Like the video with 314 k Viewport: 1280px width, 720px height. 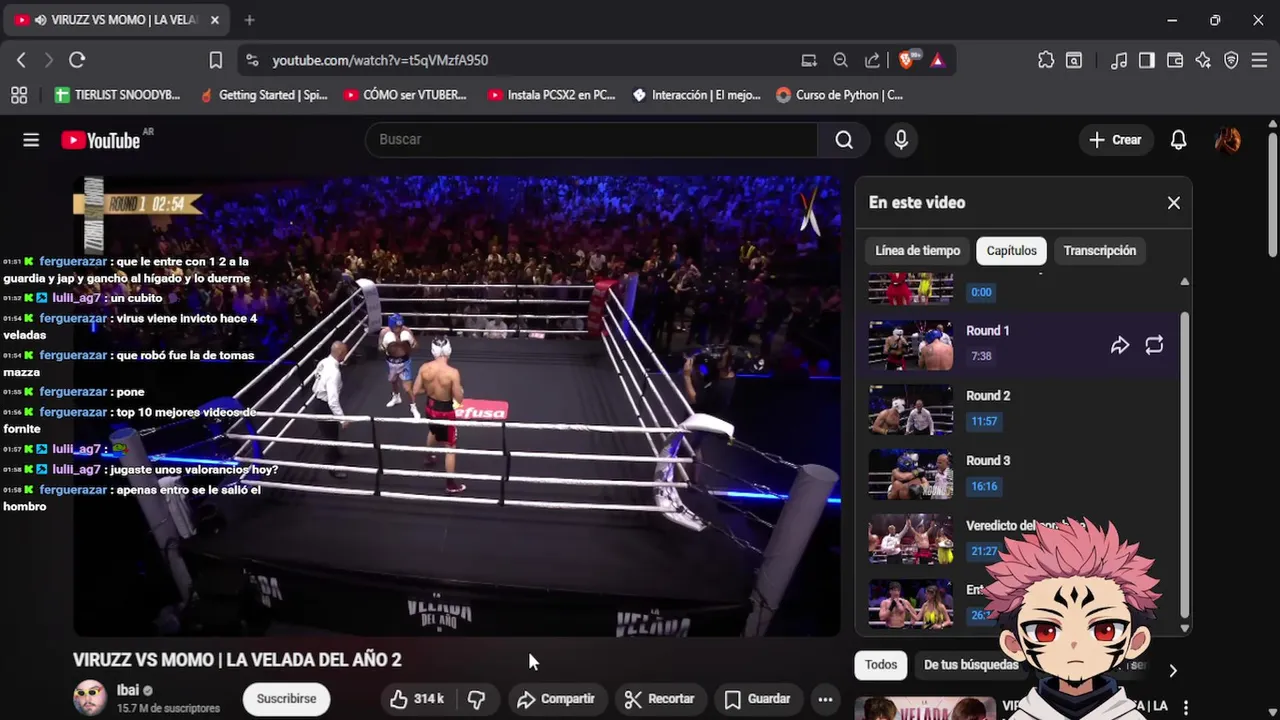[x=416, y=699]
